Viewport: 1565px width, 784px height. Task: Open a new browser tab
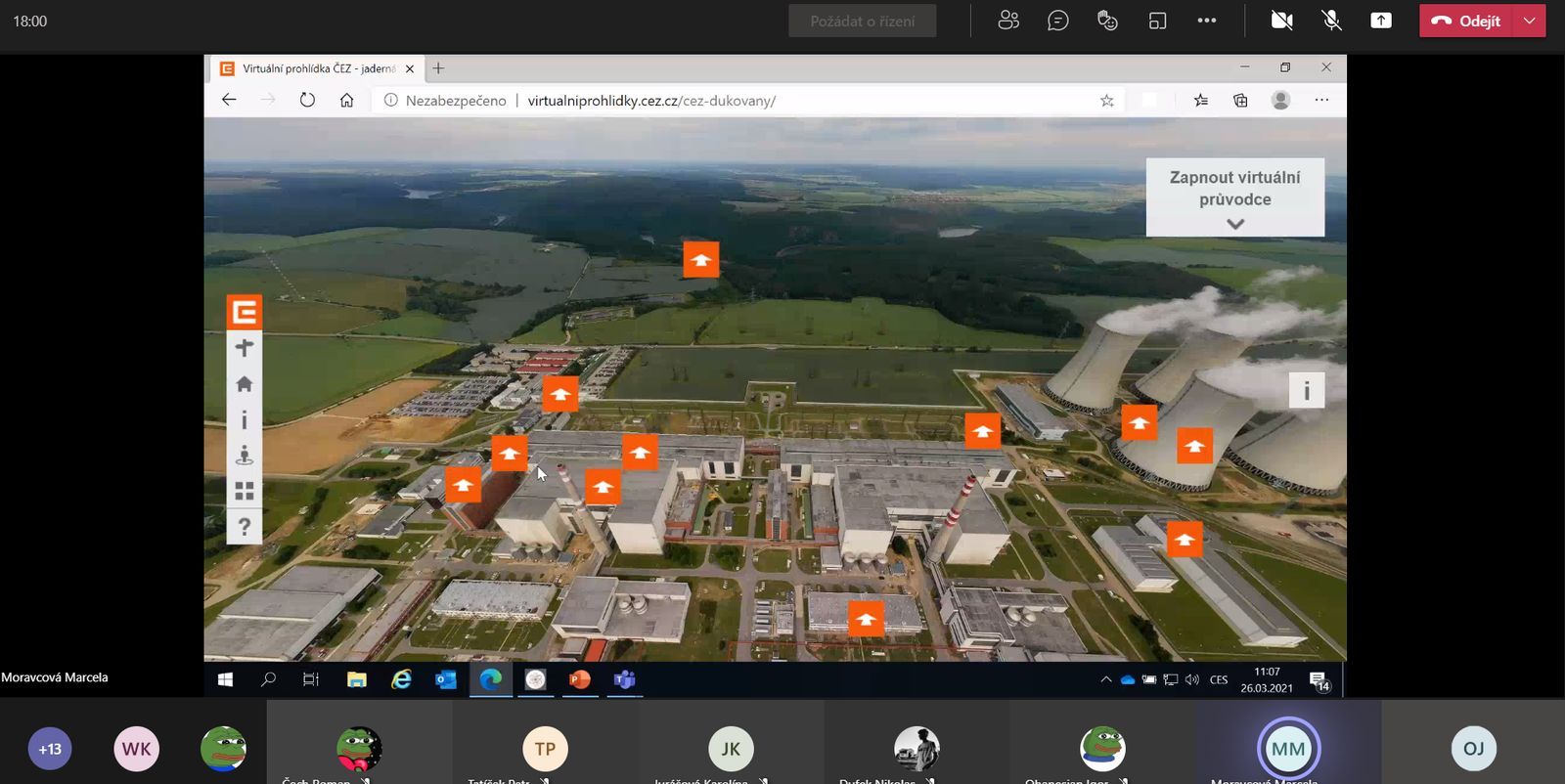click(x=438, y=68)
